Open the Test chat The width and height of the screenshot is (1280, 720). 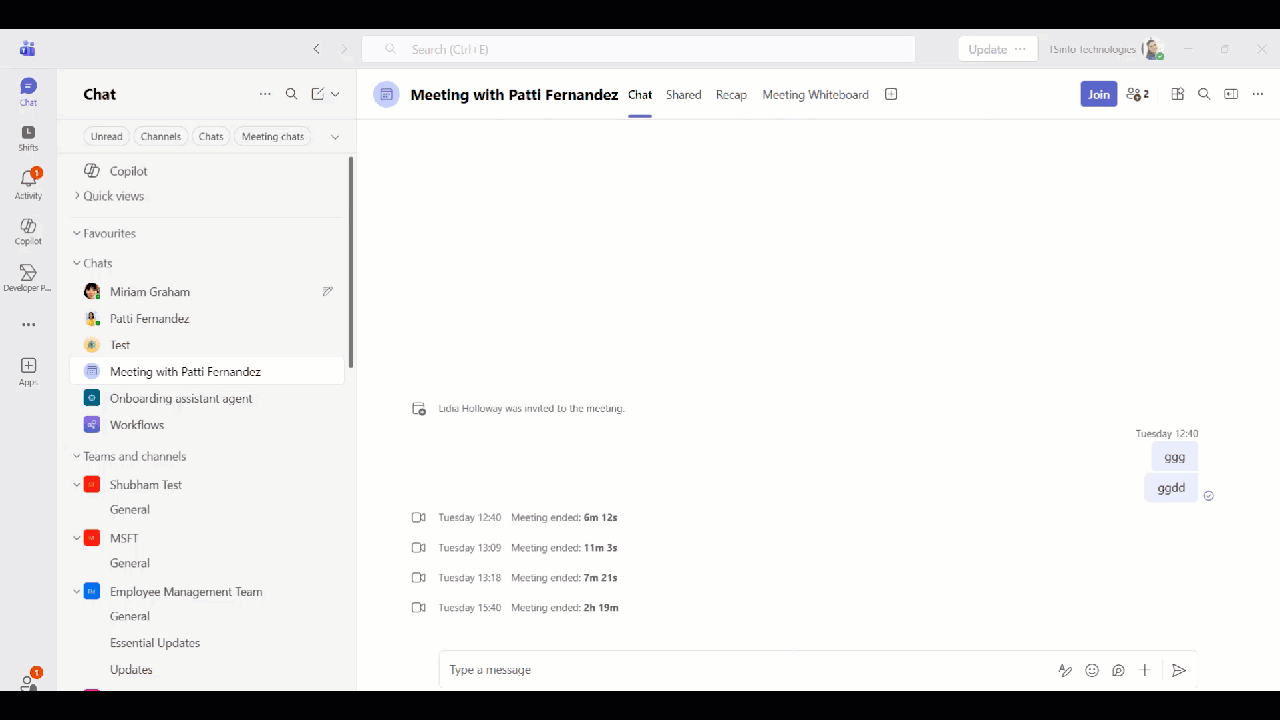coord(207,345)
